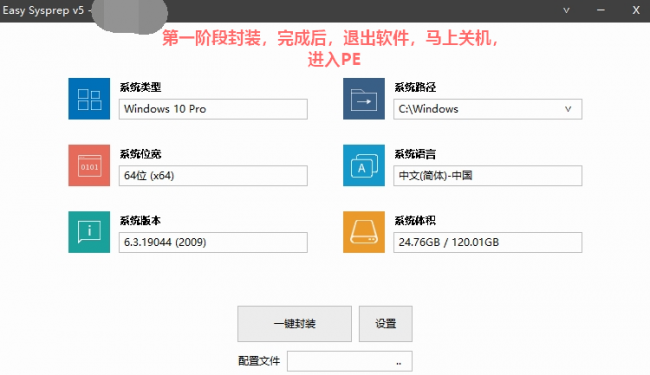Click the blue system type (系统类型) icon
Screen dimensions: 650x375
(x=89, y=99)
